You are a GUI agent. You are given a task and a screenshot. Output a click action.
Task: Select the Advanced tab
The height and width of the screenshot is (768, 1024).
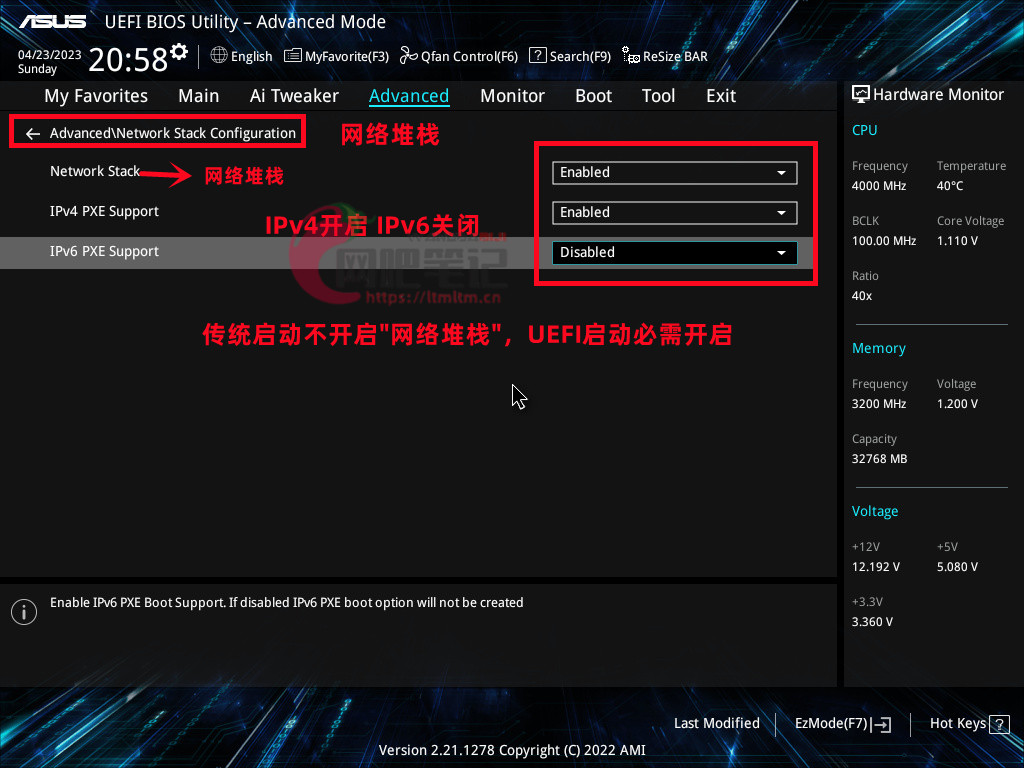coord(409,96)
